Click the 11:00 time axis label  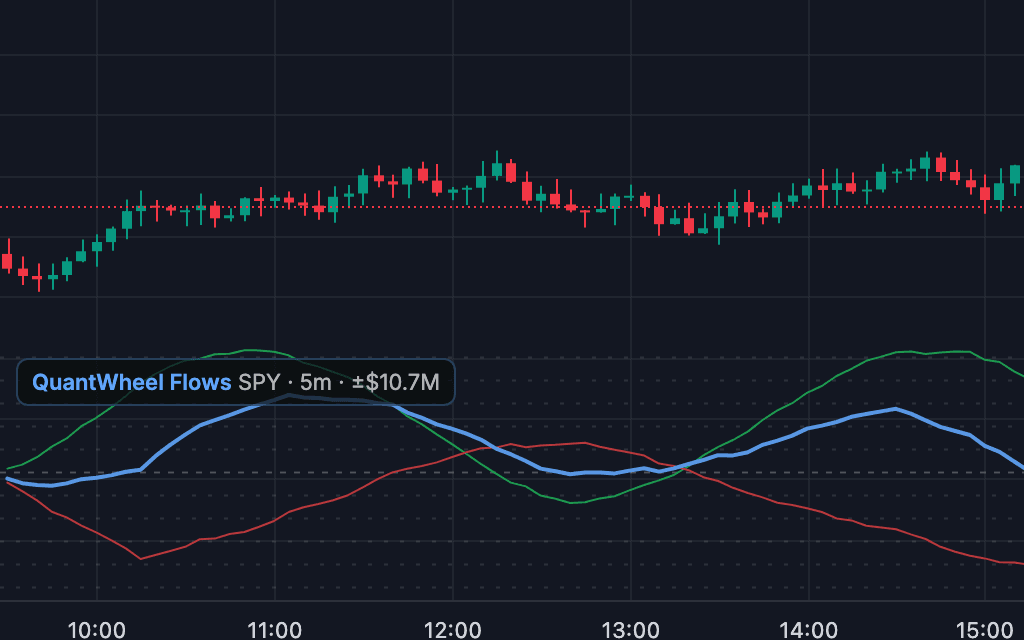[274, 630]
